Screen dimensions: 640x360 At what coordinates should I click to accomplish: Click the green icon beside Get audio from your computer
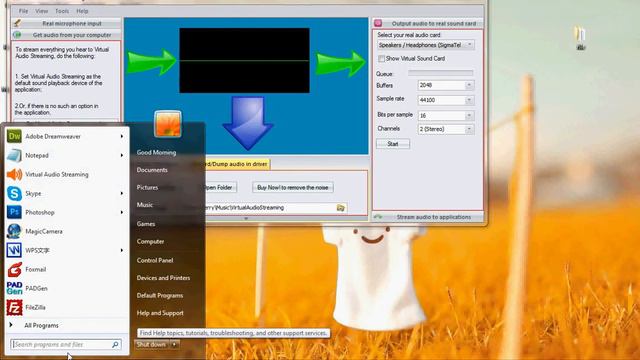coord(17,35)
